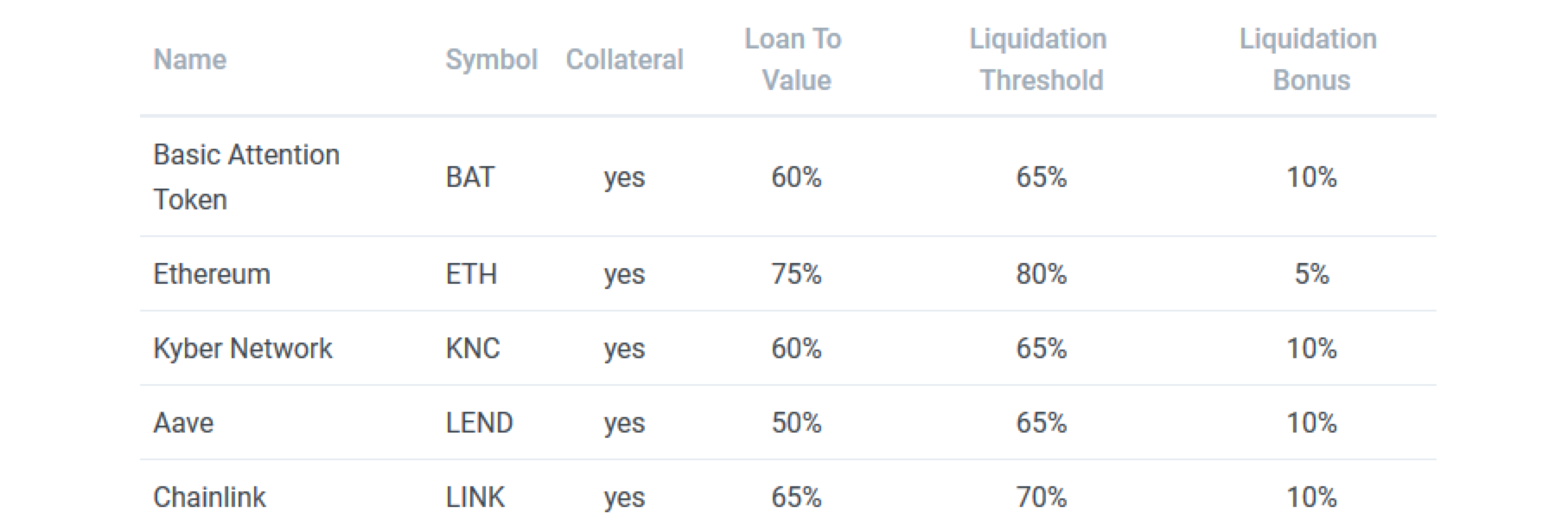Click the Kyber Network name

[242, 349]
